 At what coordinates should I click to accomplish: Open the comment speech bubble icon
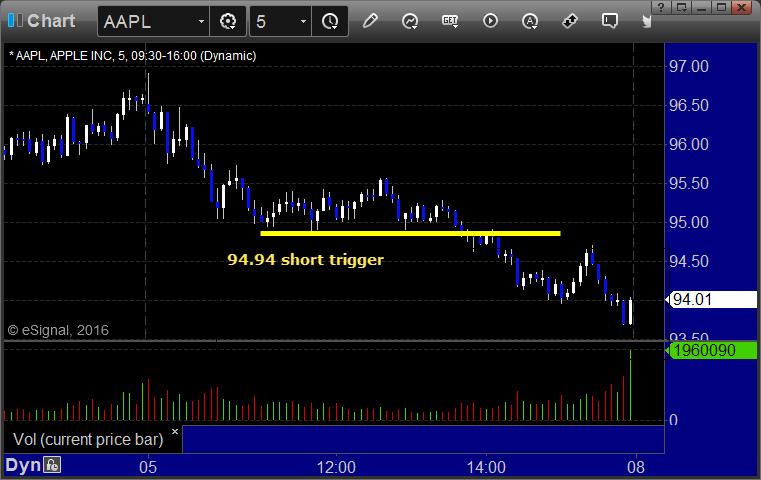click(x=610, y=21)
